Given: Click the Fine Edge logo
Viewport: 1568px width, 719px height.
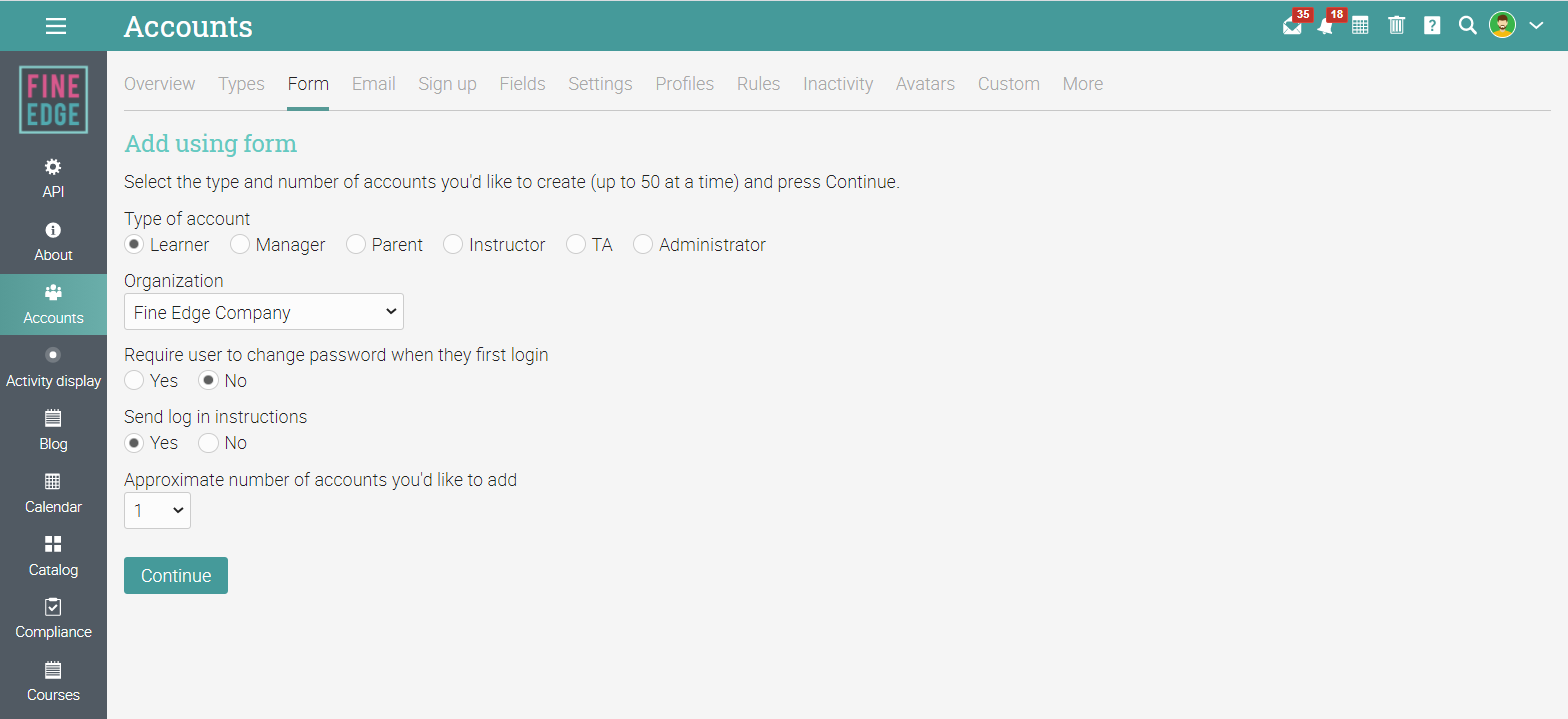Looking at the screenshot, I should pyautogui.click(x=53, y=100).
